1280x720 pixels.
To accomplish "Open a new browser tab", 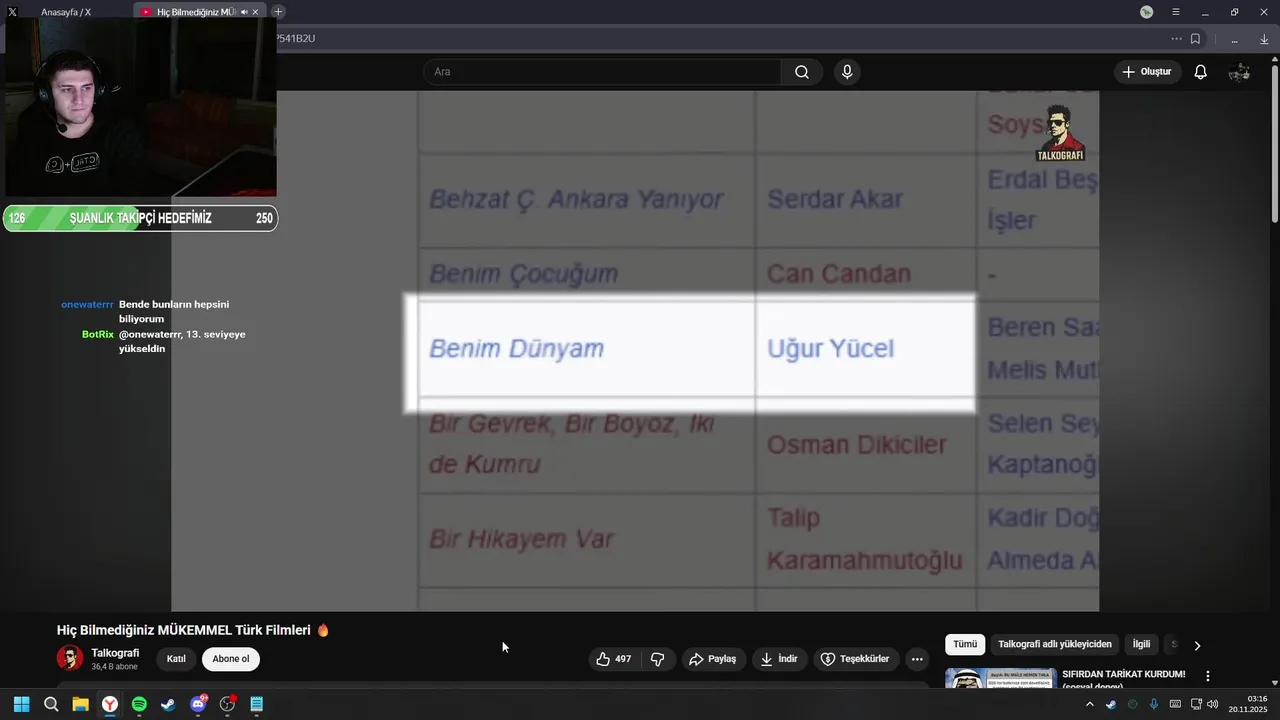I will tap(278, 12).
